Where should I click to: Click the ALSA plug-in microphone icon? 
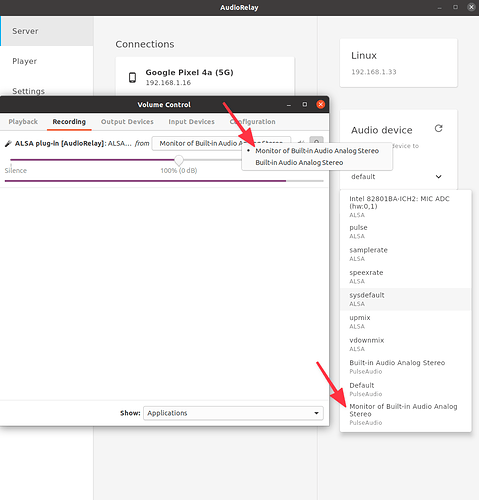tap(8, 144)
